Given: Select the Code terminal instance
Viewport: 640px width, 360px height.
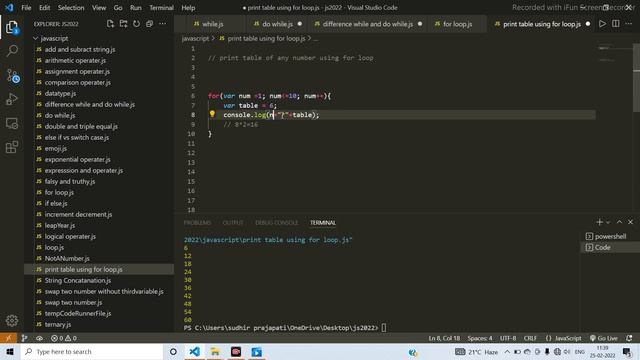Looking at the screenshot, I should point(610,247).
